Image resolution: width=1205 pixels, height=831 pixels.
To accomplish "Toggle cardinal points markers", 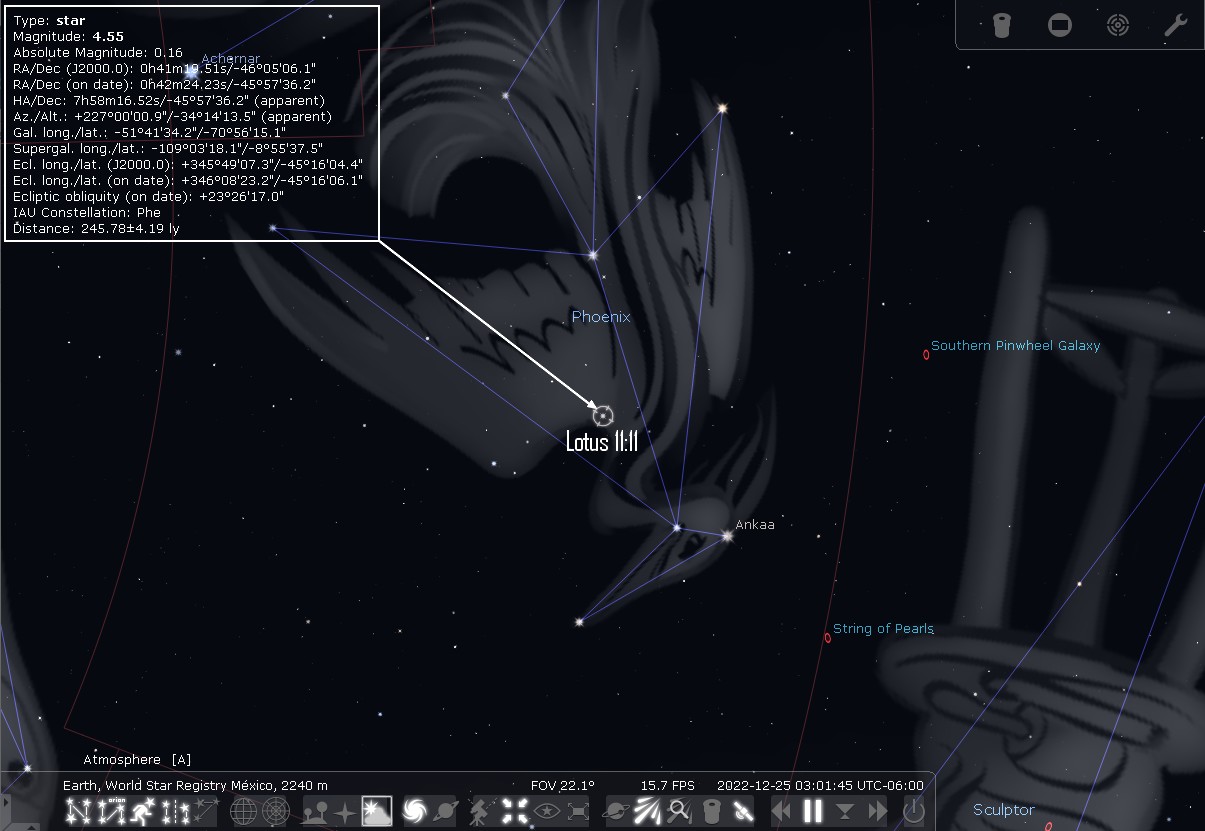I will pyautogui.click(x=345, y=811).
